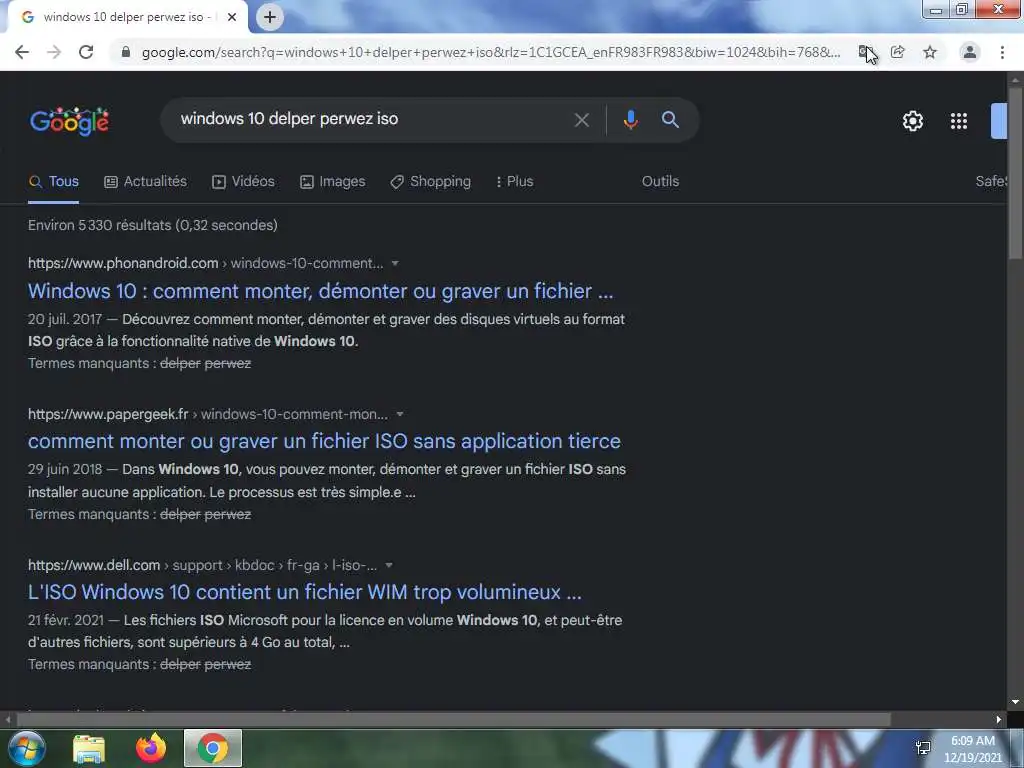Open the translate page icon in address bar
The height and width of the screenshot is (768, 1024).
click(865, 52)
